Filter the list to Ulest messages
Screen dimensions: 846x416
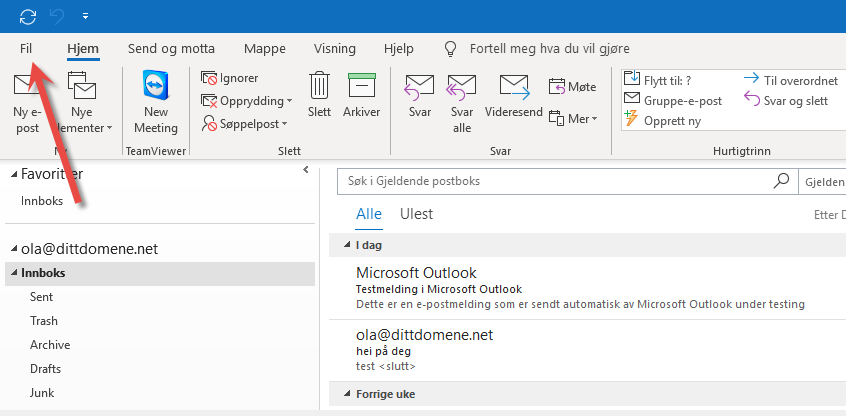coord(417,214)
